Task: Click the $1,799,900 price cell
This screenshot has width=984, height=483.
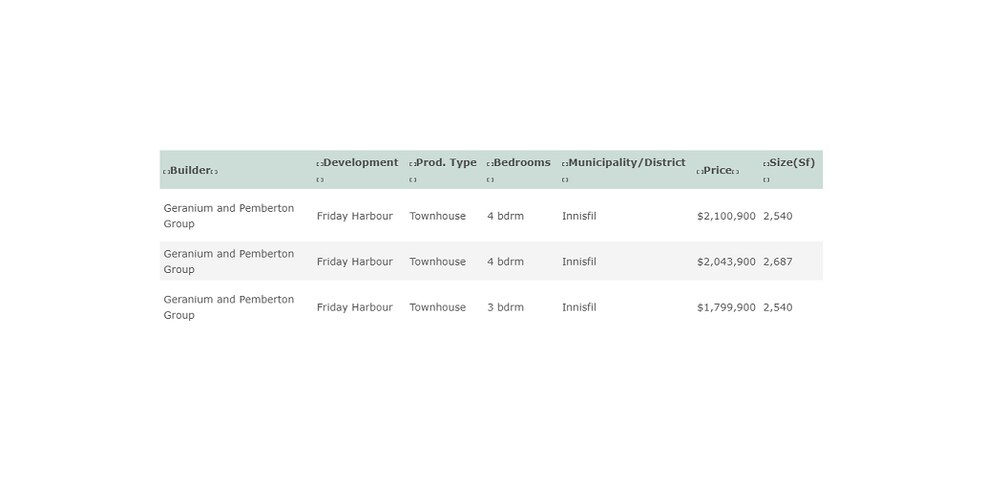Action: pos(725,308)
